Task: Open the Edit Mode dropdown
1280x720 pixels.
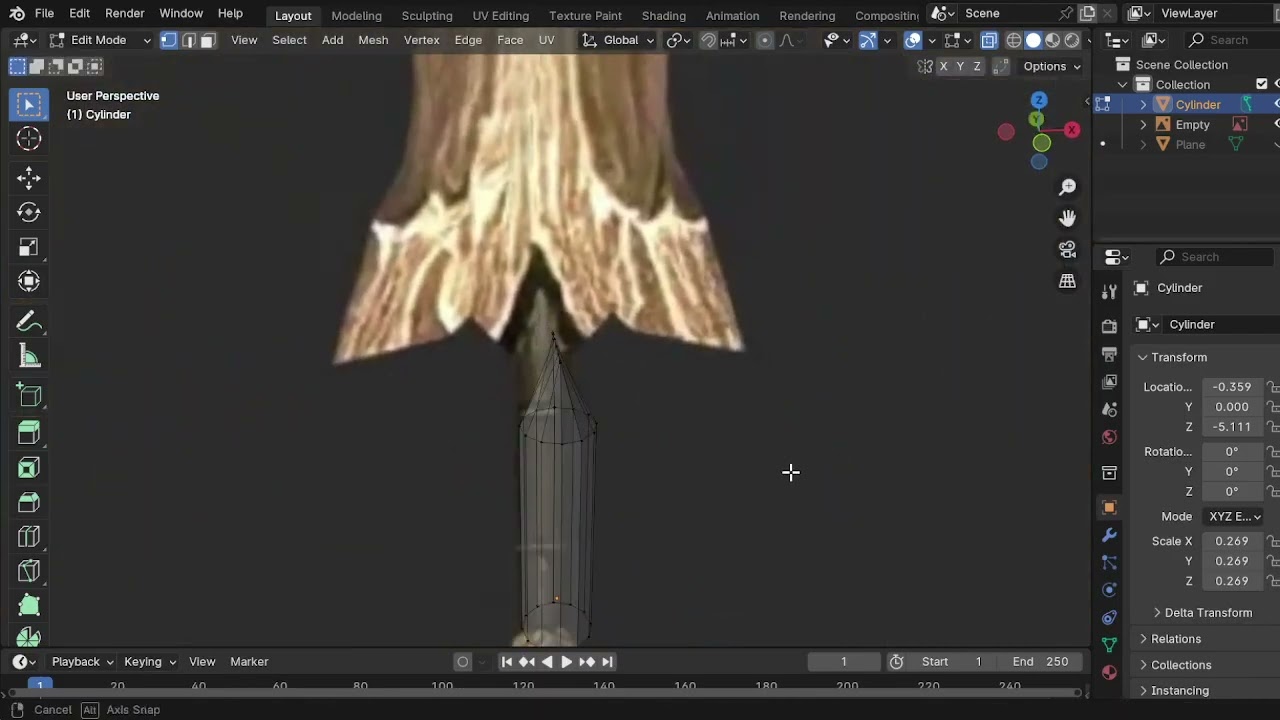Action: tap(99, 40)
